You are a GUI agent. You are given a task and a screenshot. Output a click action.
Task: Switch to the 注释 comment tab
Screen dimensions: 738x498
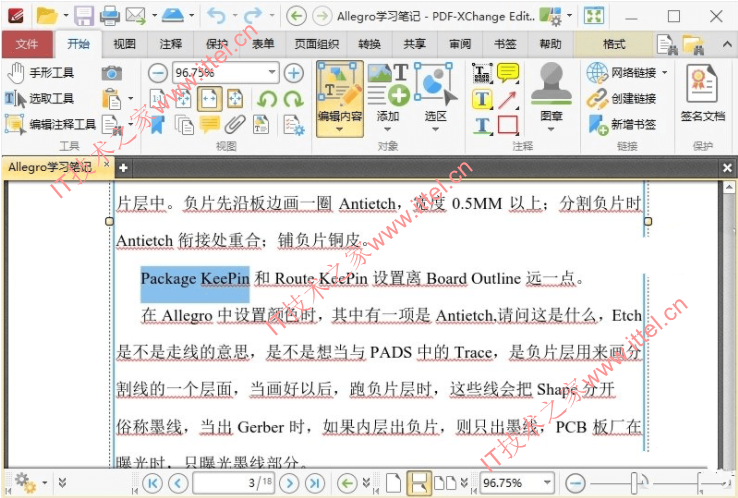coord(170,44)
